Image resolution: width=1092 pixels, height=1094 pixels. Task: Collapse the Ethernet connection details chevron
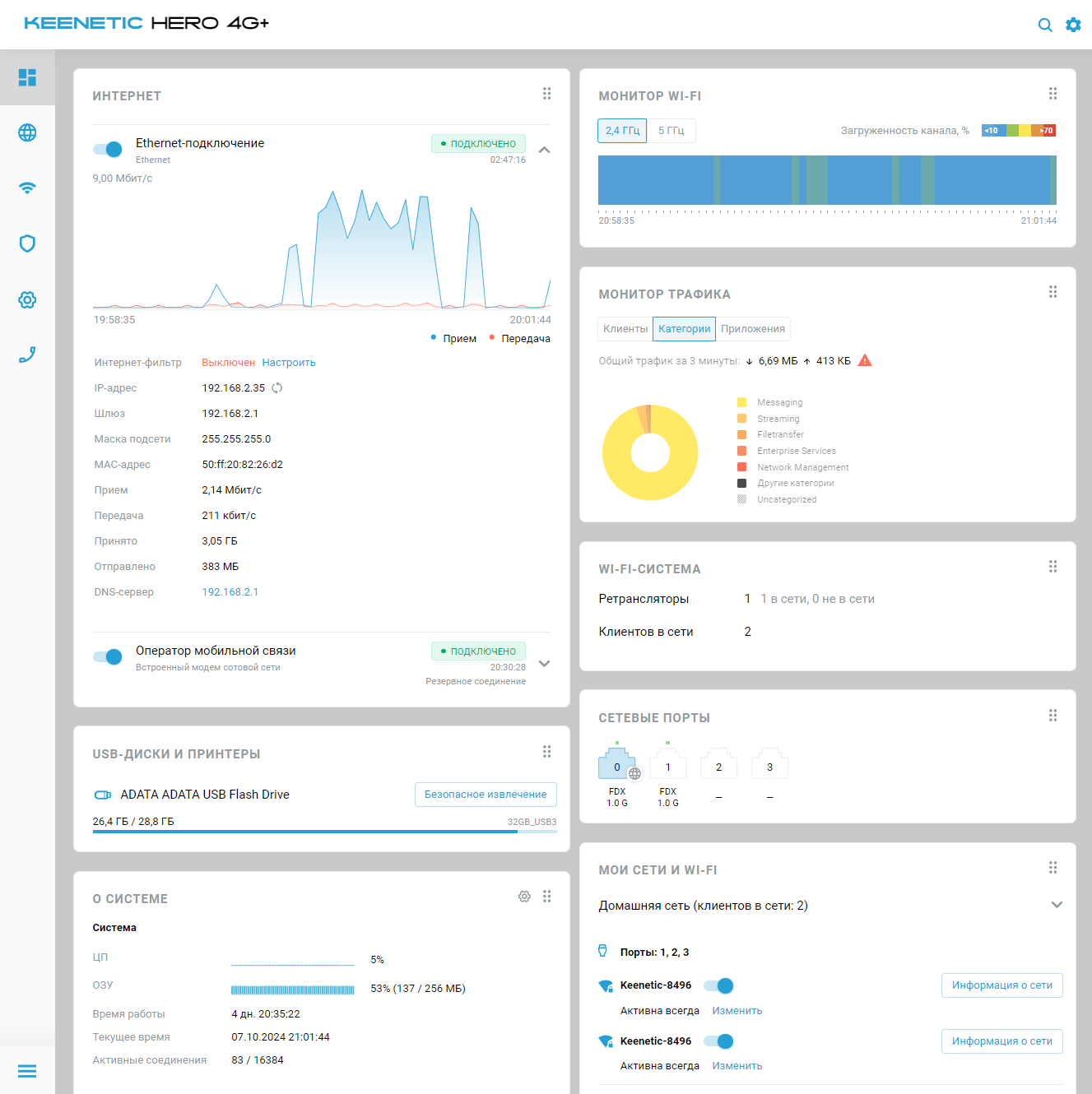[x=544, y=150]
